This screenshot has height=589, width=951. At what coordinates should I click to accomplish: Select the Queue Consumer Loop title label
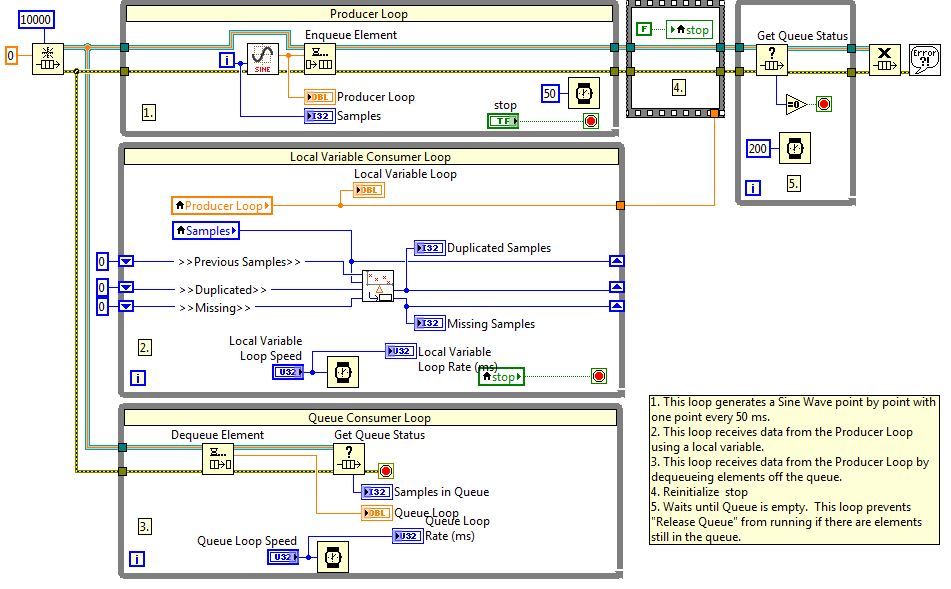point(369,417)
